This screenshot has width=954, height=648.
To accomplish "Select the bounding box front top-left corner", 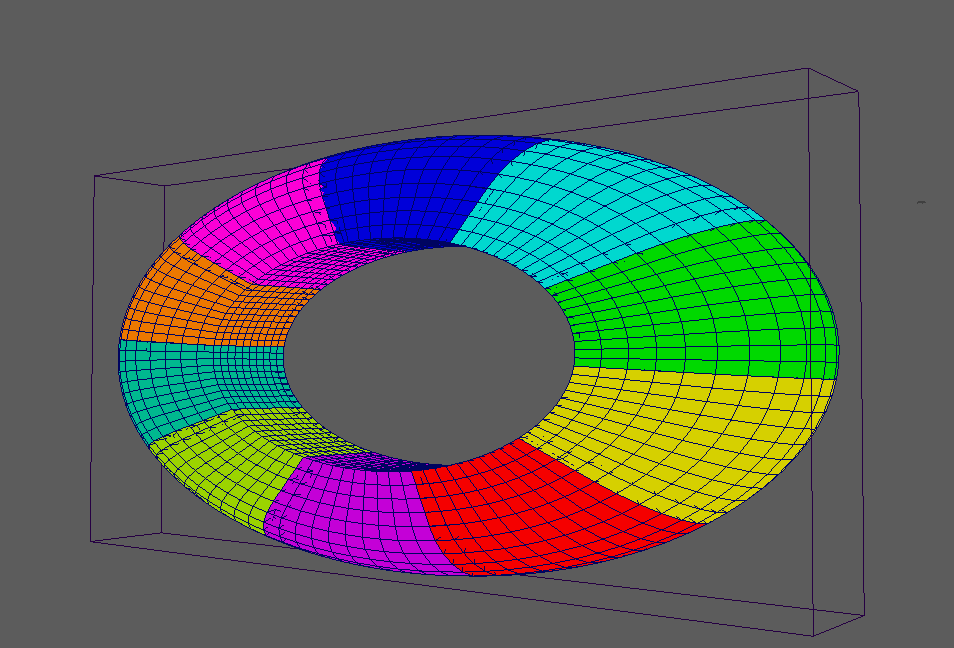I will [95, 177].
